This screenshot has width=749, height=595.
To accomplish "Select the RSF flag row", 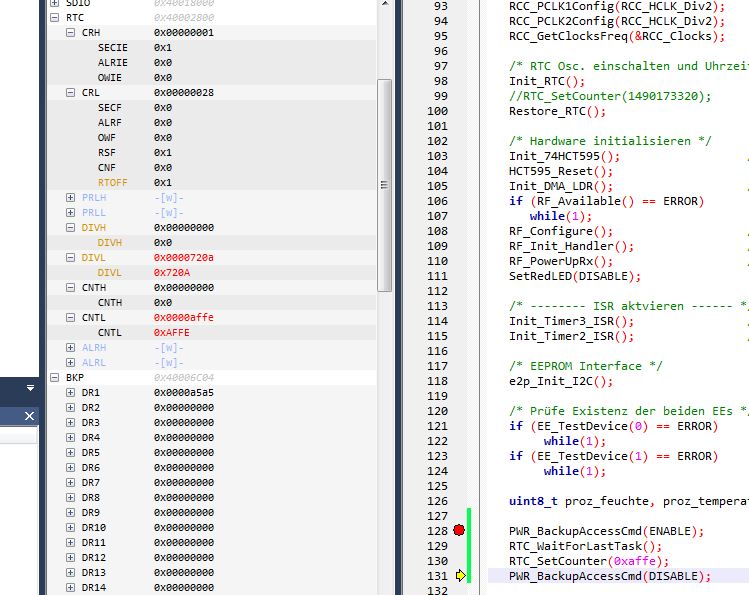I will [212, 152].
